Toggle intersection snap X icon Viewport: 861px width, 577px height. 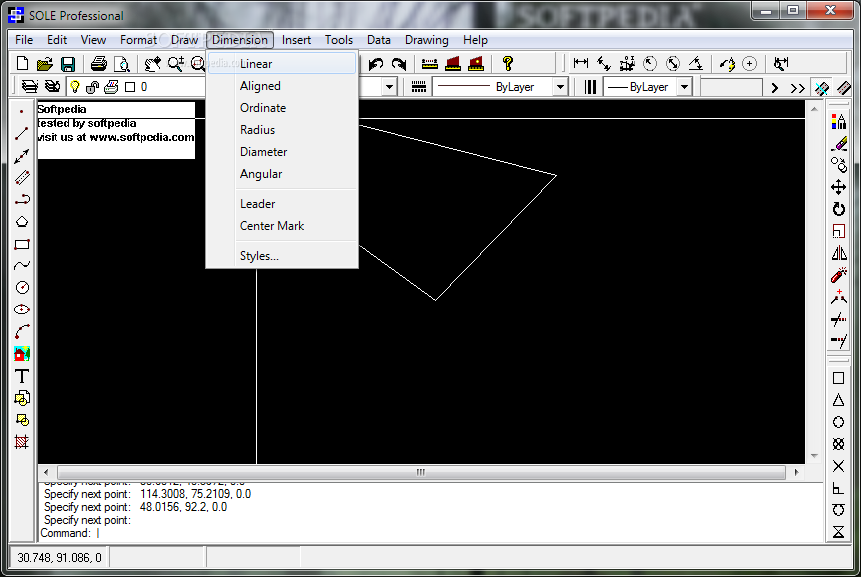(838, 466)
